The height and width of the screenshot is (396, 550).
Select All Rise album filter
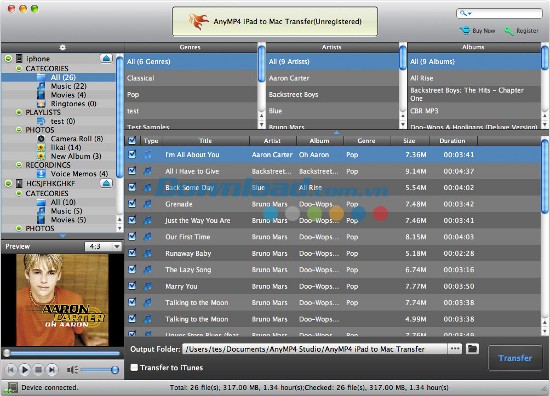coord(474,78)
